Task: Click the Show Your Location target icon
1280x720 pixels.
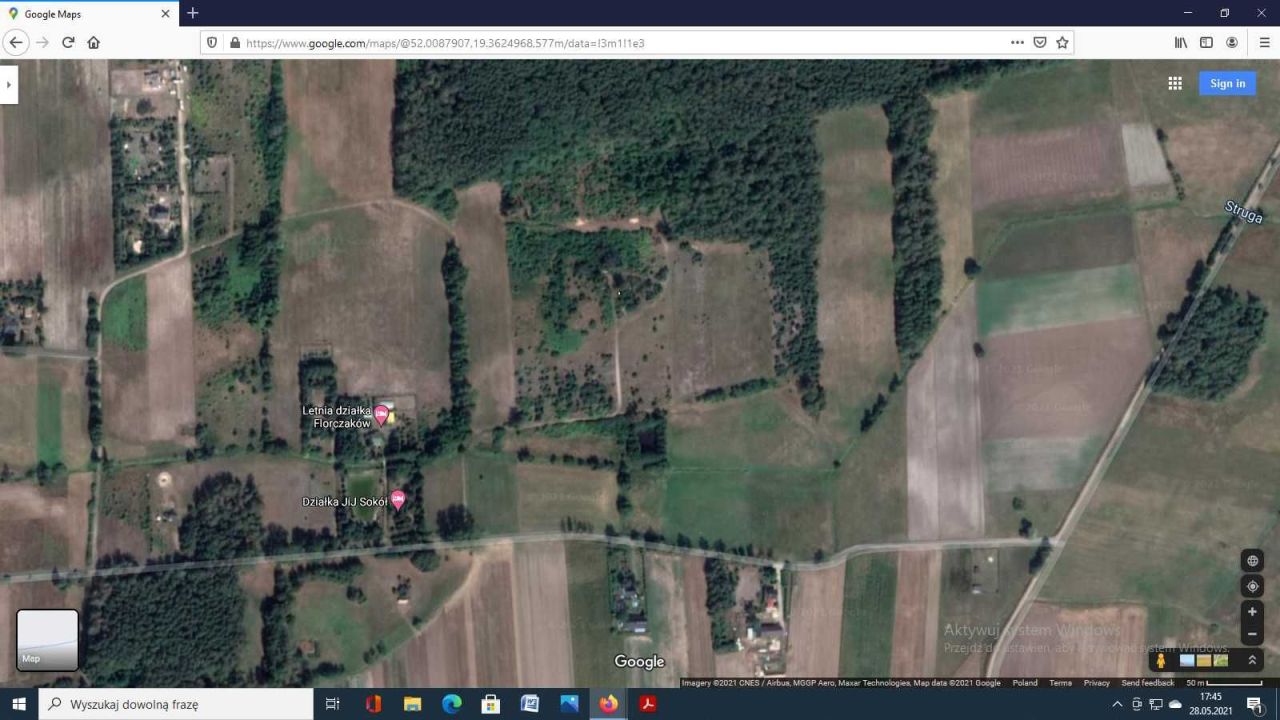Action: 1252,586
